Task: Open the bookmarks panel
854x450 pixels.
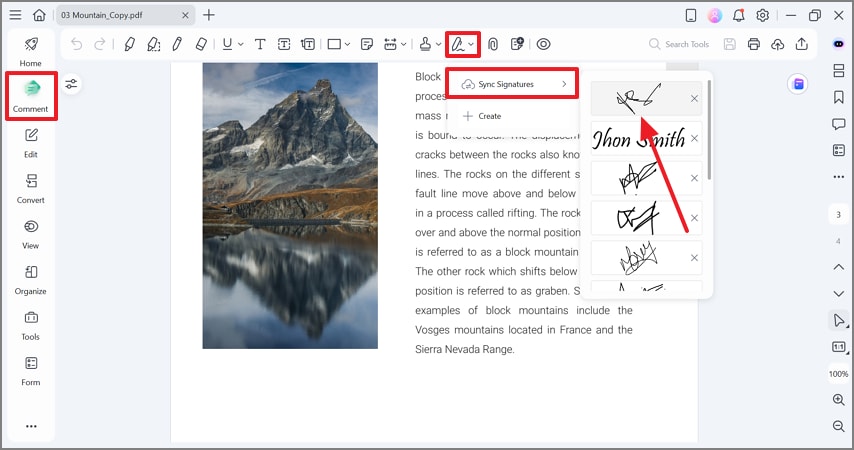Action: tap(839, 97)
